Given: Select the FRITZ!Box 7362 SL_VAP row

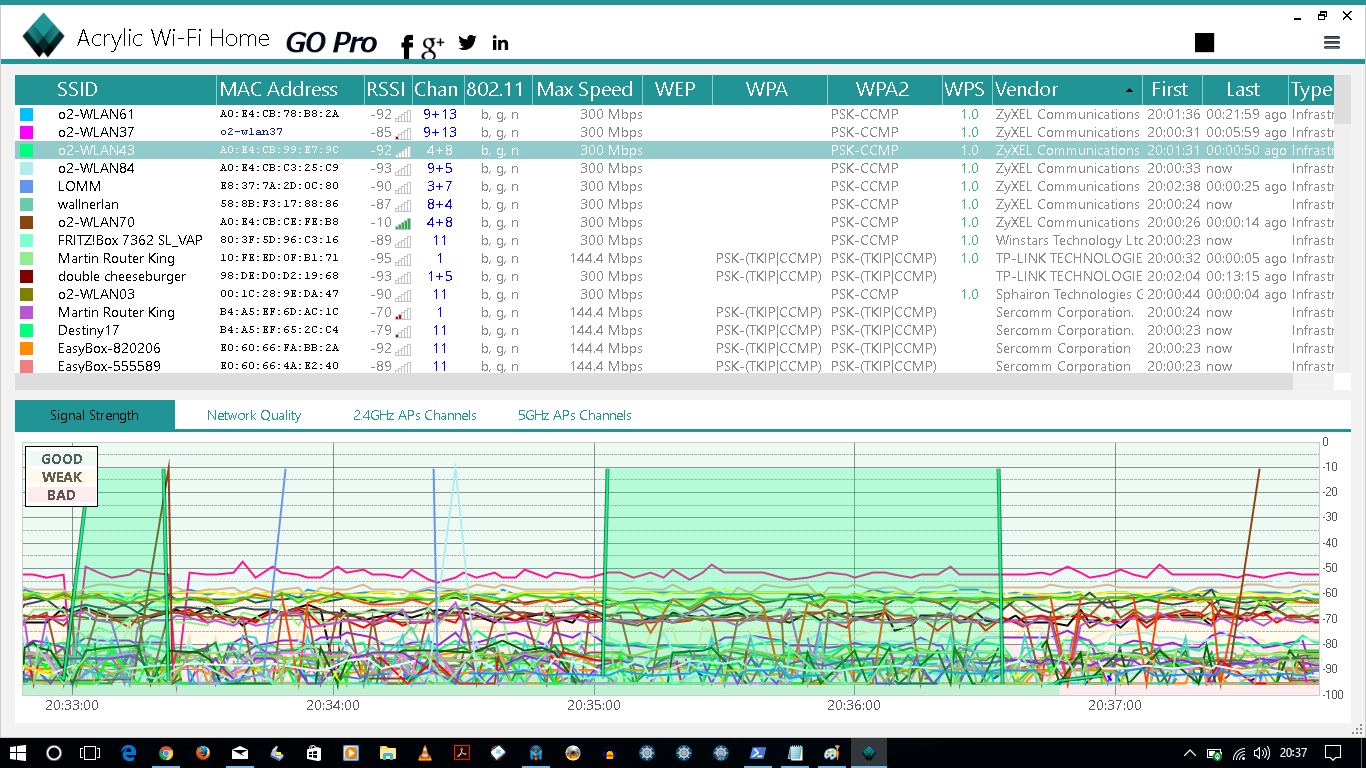Looking at the screenshot, I should tap(675, 240).
